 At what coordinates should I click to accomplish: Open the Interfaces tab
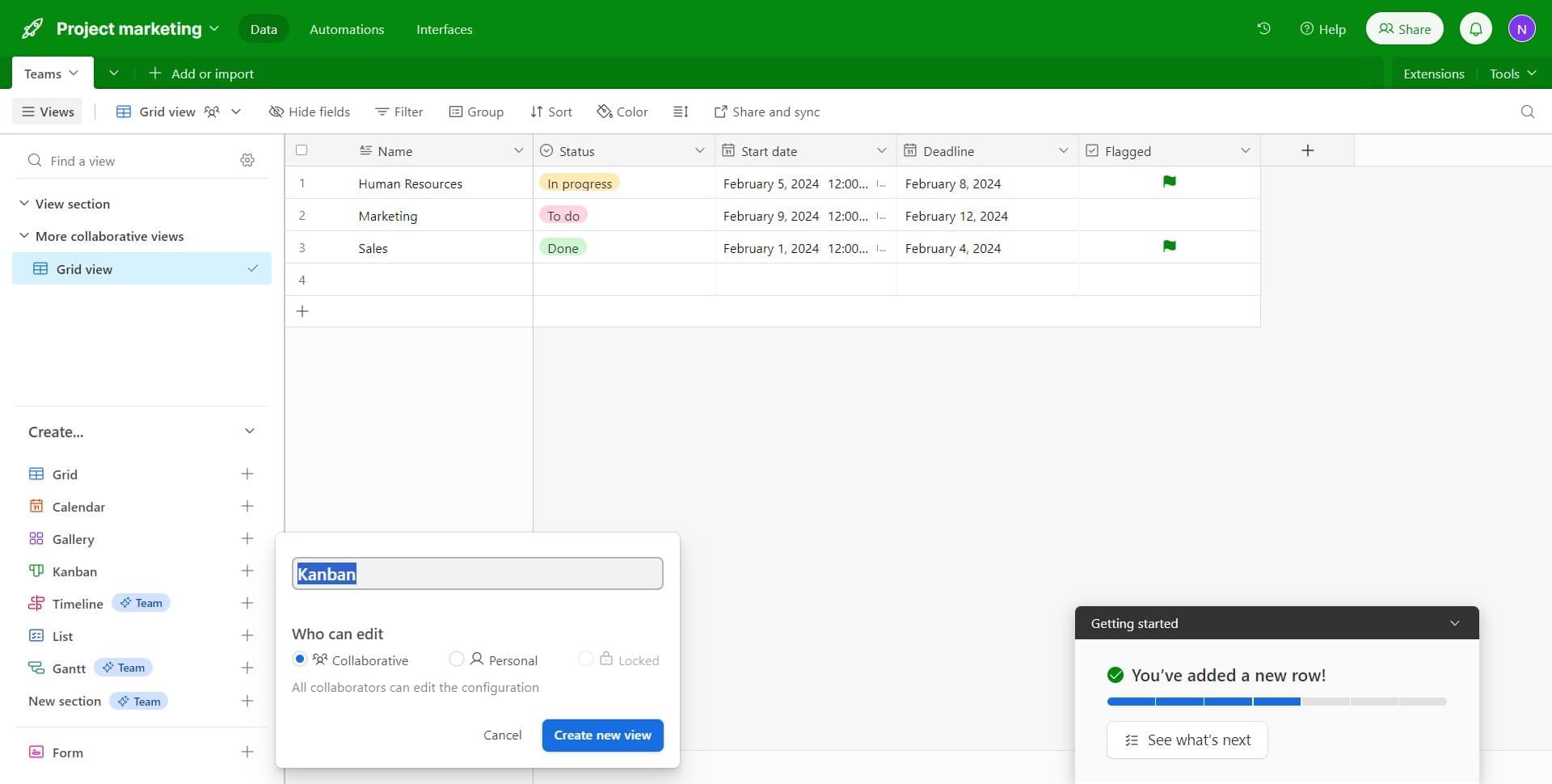(x=444, y=29)
